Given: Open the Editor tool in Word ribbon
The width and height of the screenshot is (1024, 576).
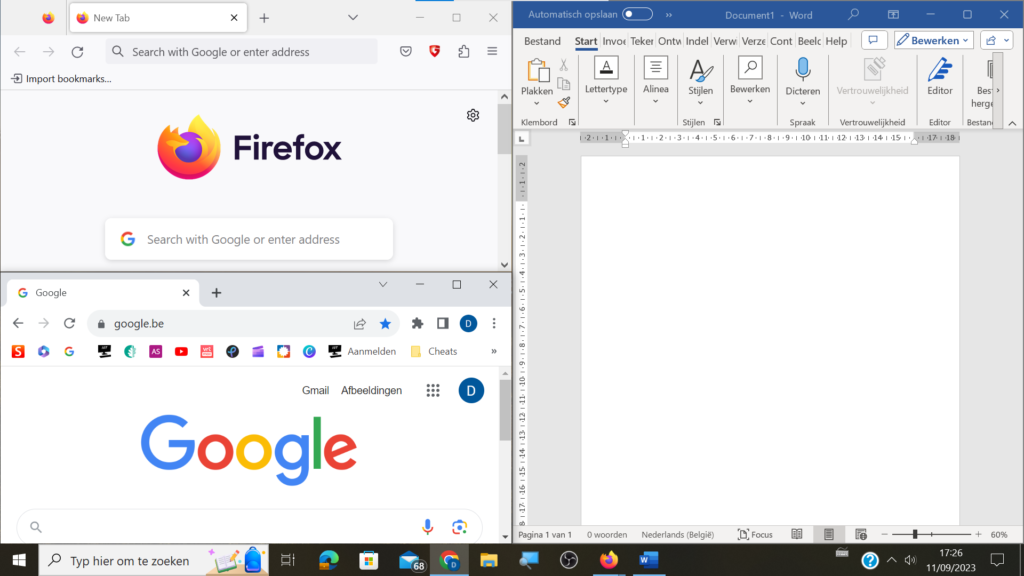Looking at the screenshot, I should [940, 77].
